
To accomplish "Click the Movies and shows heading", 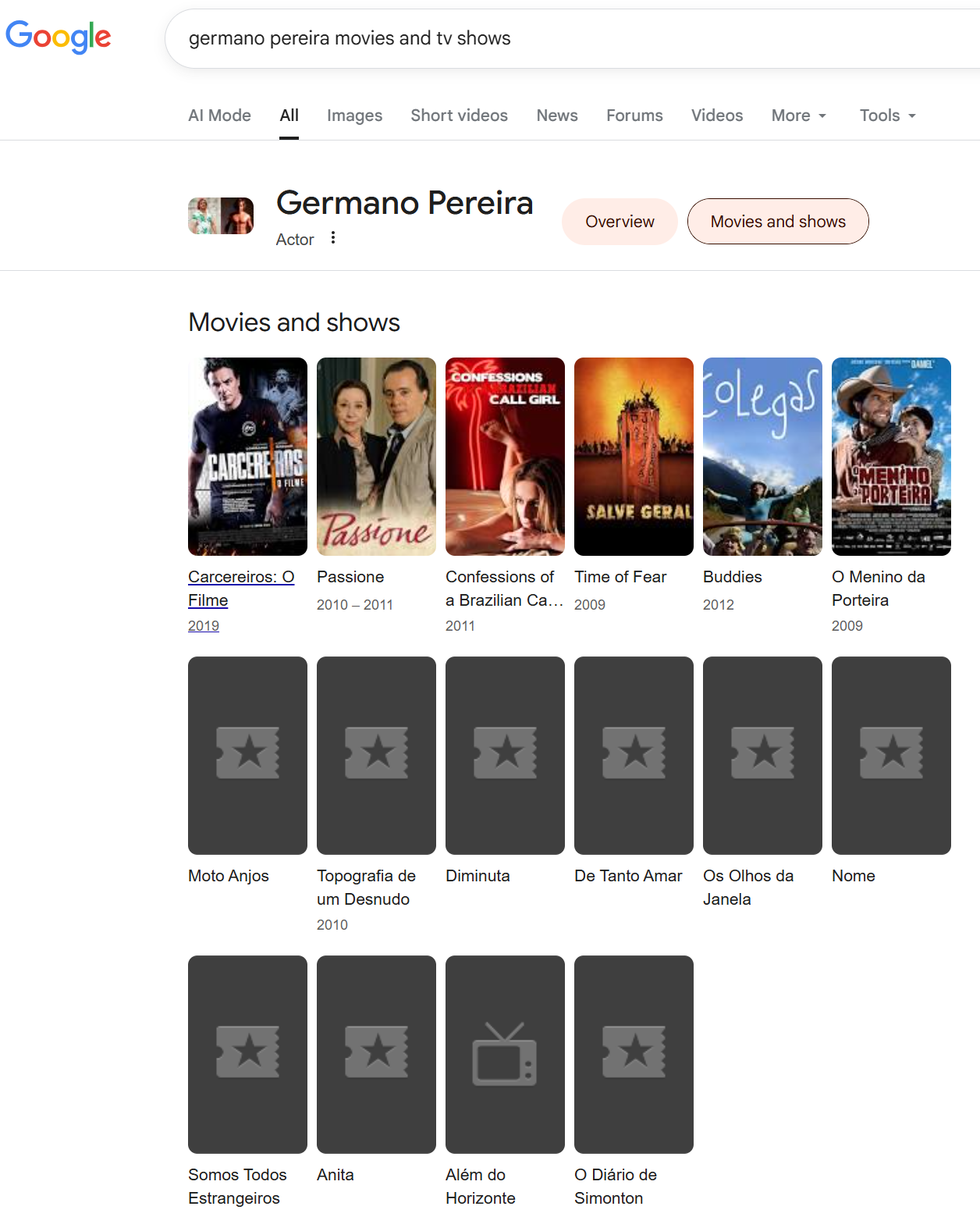I will [x=294, y=322].
